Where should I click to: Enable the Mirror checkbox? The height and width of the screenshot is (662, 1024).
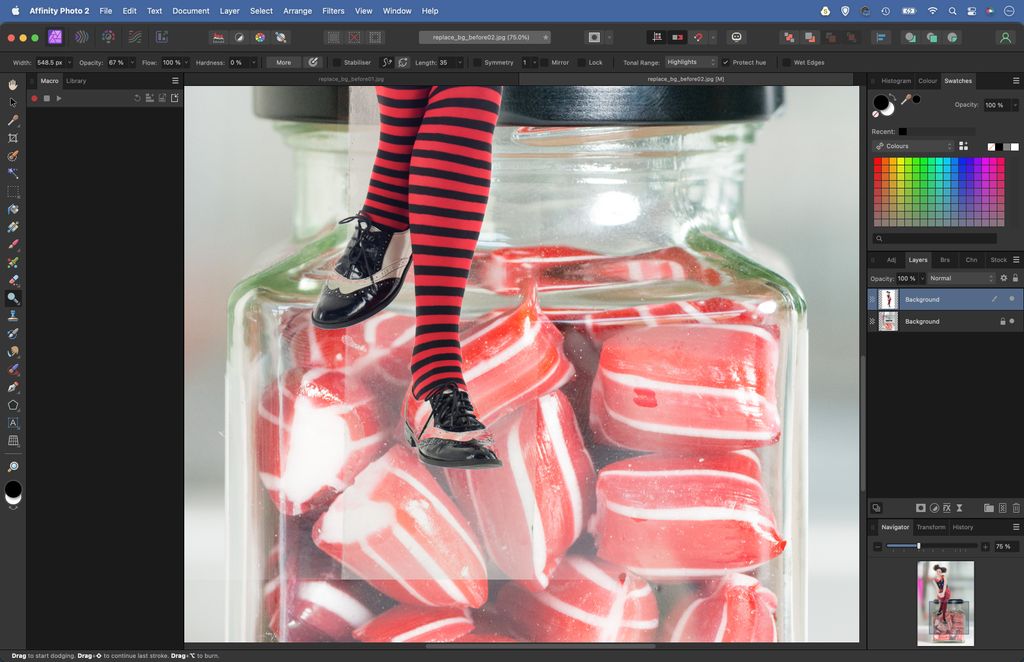tap(544, 63)
